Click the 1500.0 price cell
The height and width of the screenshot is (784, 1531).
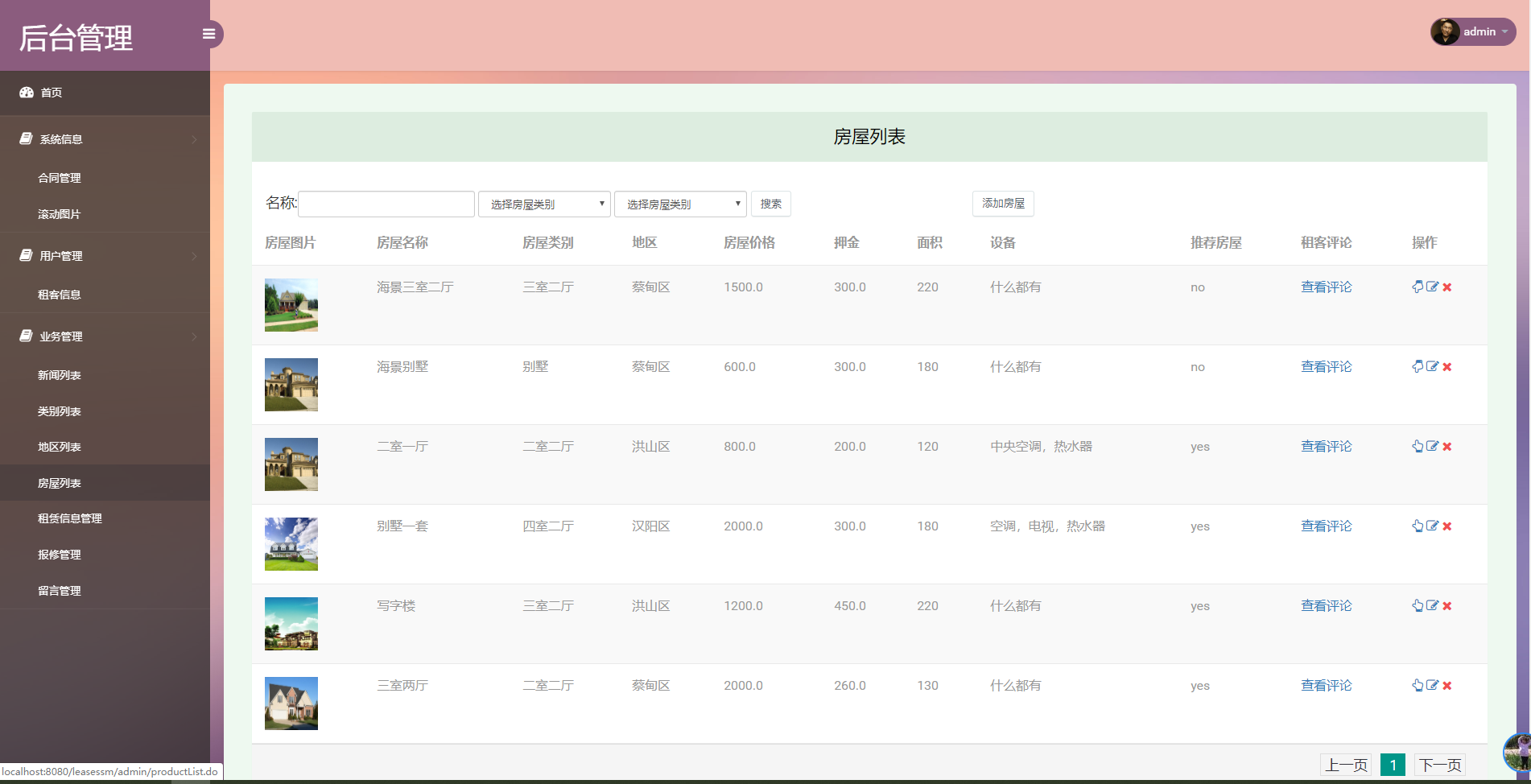coord(743,287)
